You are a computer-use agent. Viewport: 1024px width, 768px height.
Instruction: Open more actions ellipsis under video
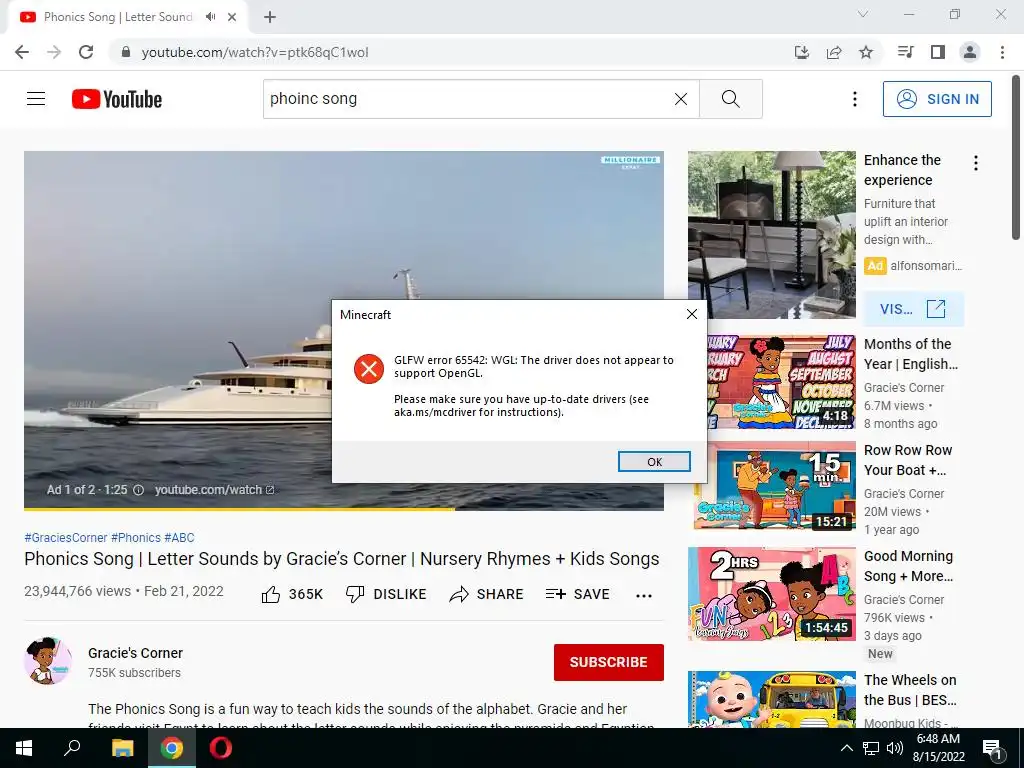point(644,595)
